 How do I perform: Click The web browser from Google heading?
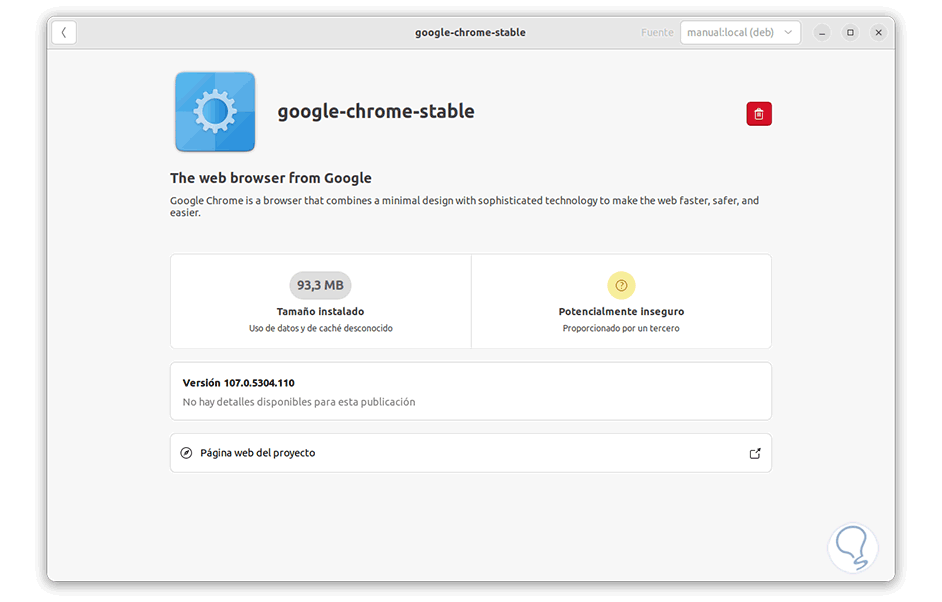click(270, 177)
